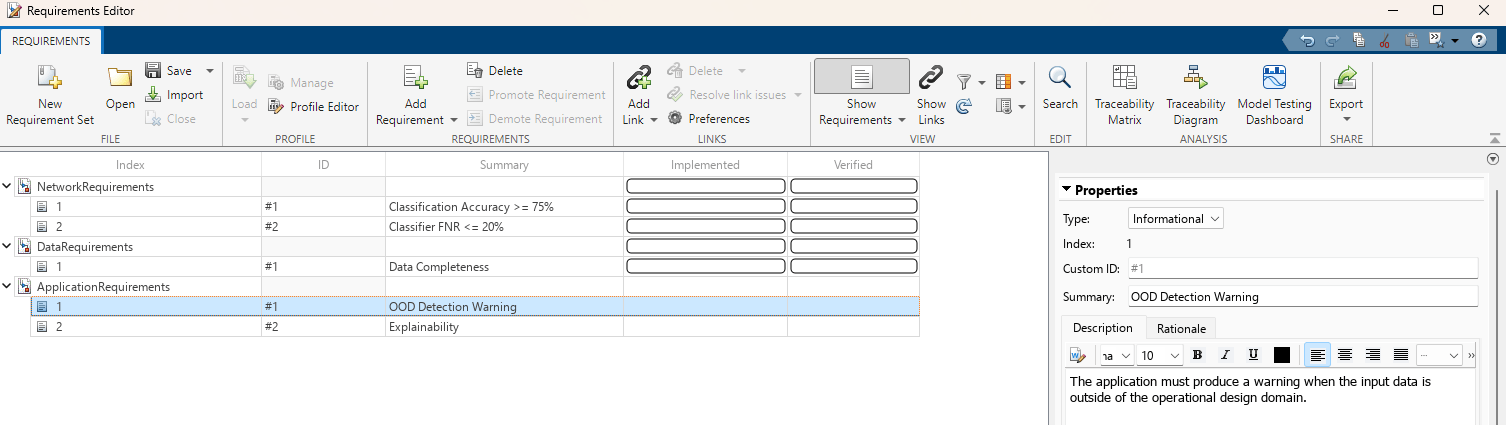1506x425 pixels.
Task: Open the Traceability Diagram
Action: [x=1195, y=95]
